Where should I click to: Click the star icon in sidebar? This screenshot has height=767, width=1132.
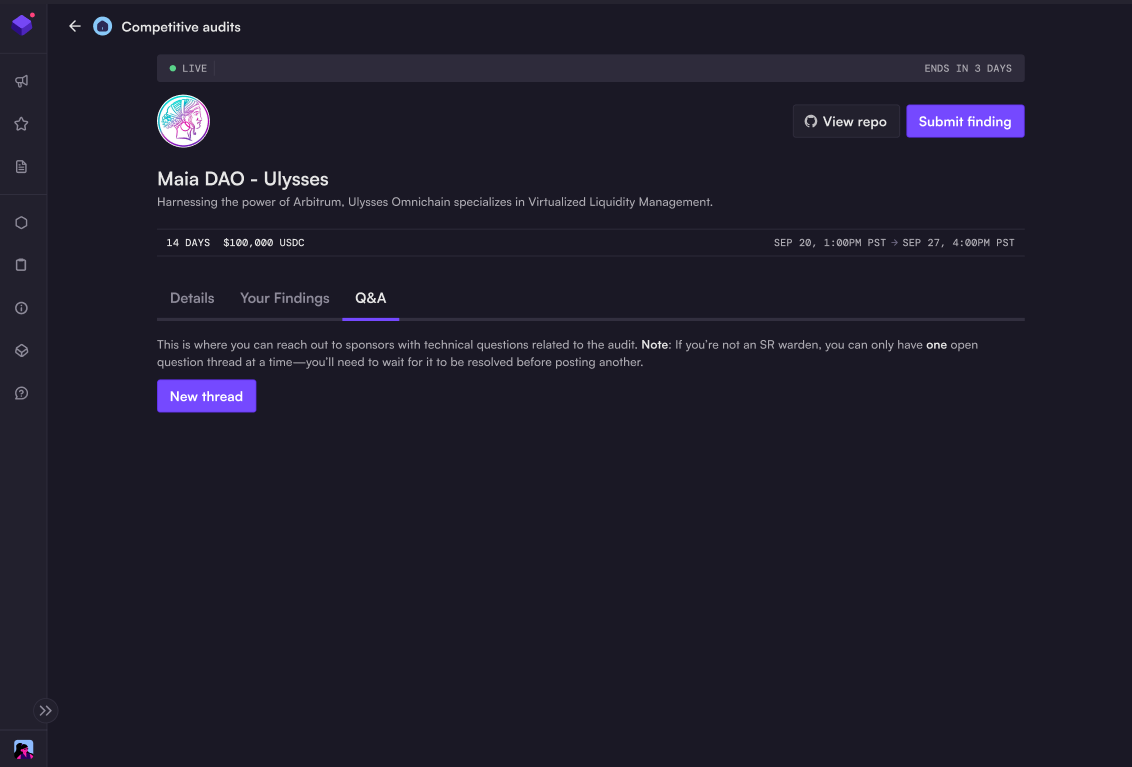[21, 124]
